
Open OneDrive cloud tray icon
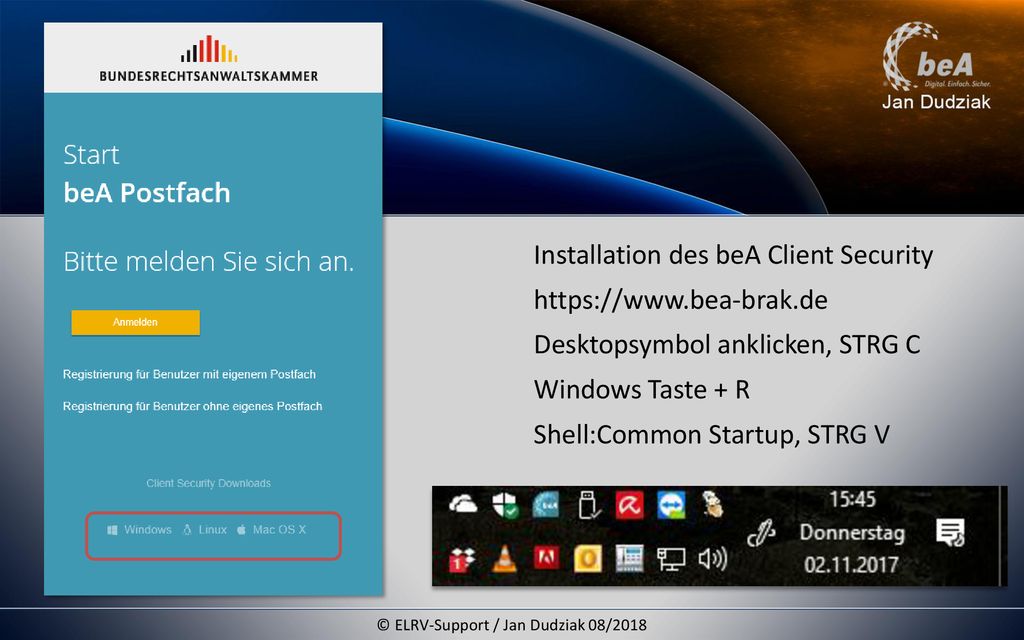pyautogui.click(x=463, y=504)
